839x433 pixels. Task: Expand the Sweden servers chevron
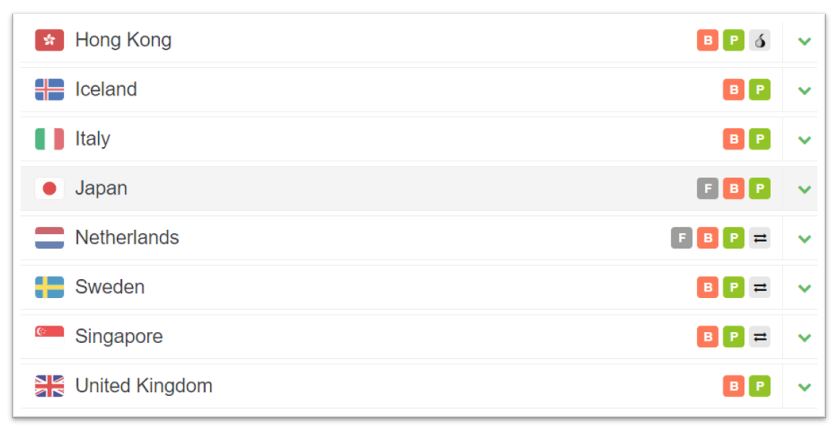804,288
